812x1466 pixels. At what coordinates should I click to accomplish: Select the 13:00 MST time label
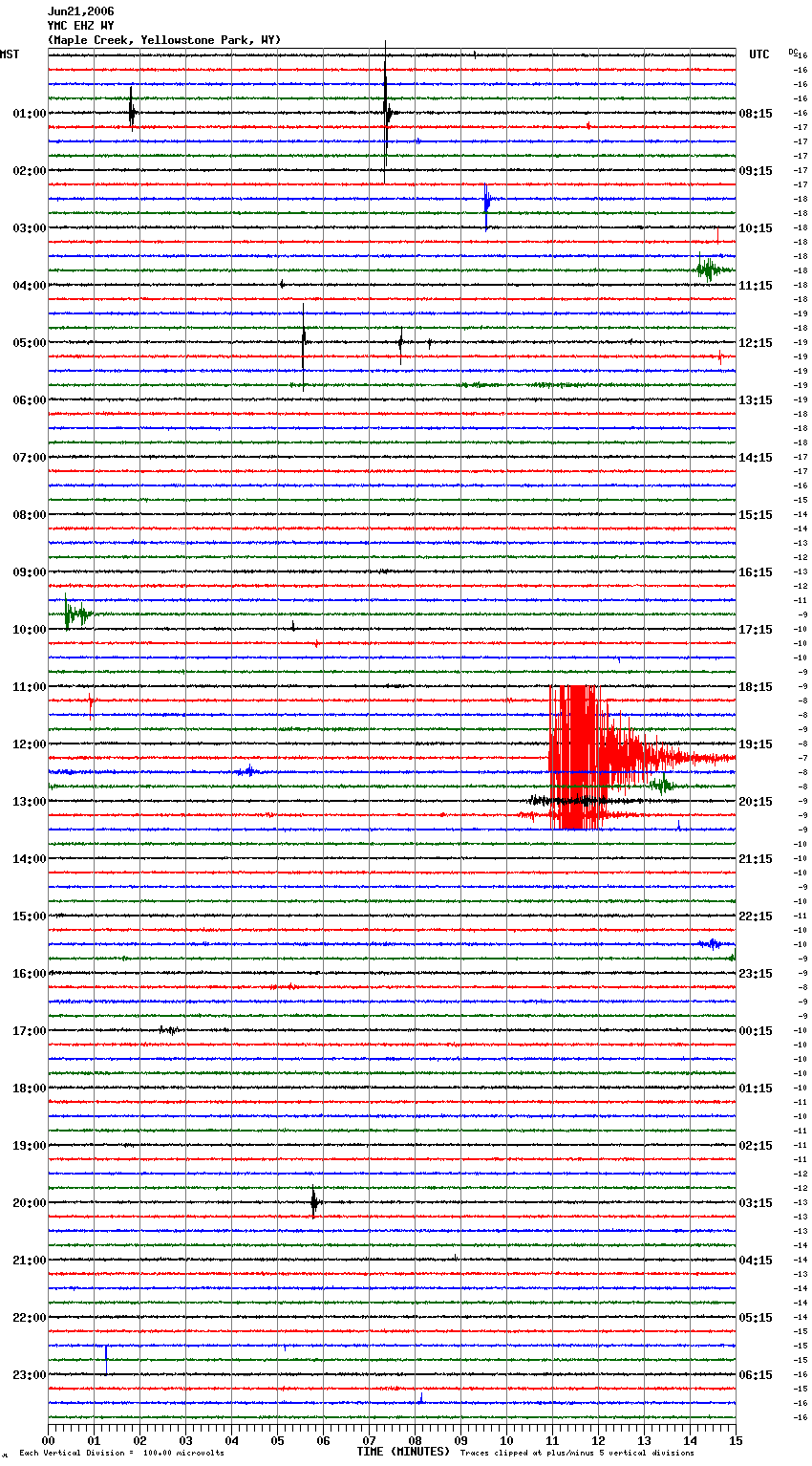(30, 802)
